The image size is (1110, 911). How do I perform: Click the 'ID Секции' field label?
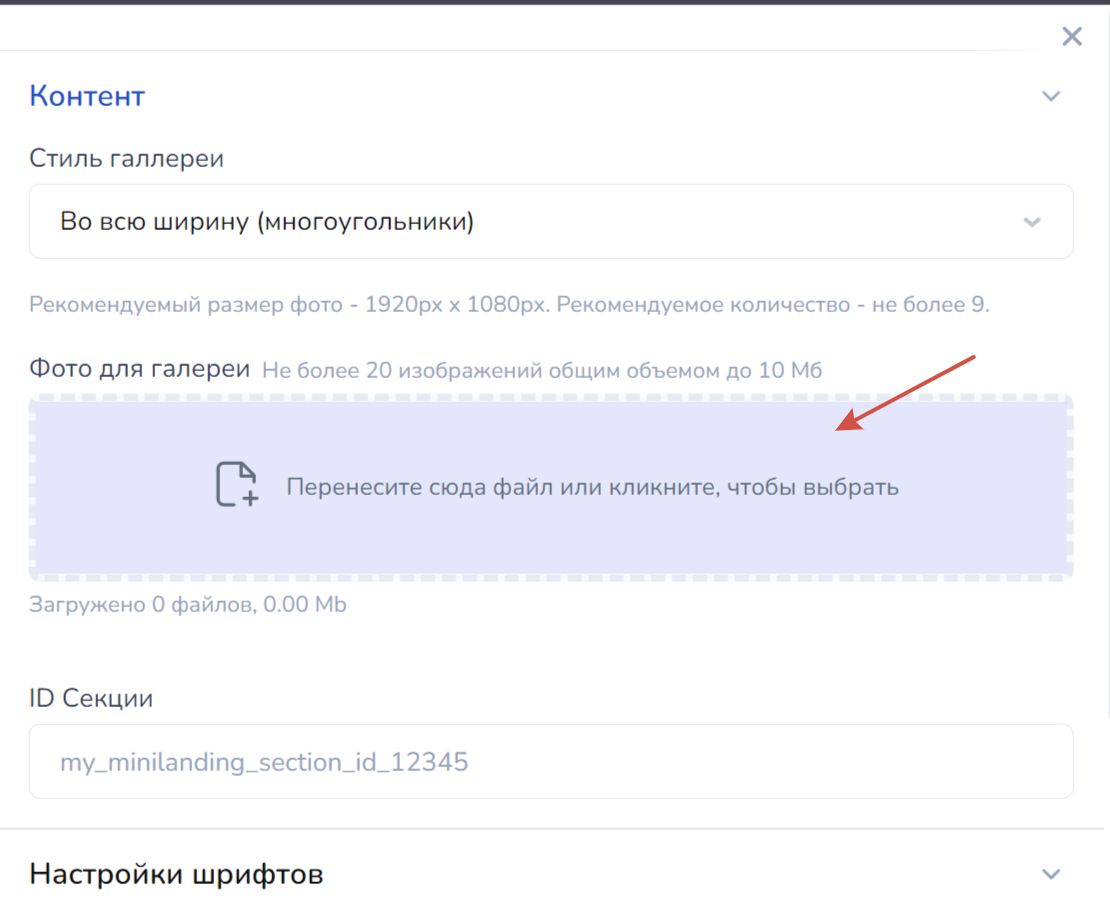pyautogui.click(x=91, y=698)
